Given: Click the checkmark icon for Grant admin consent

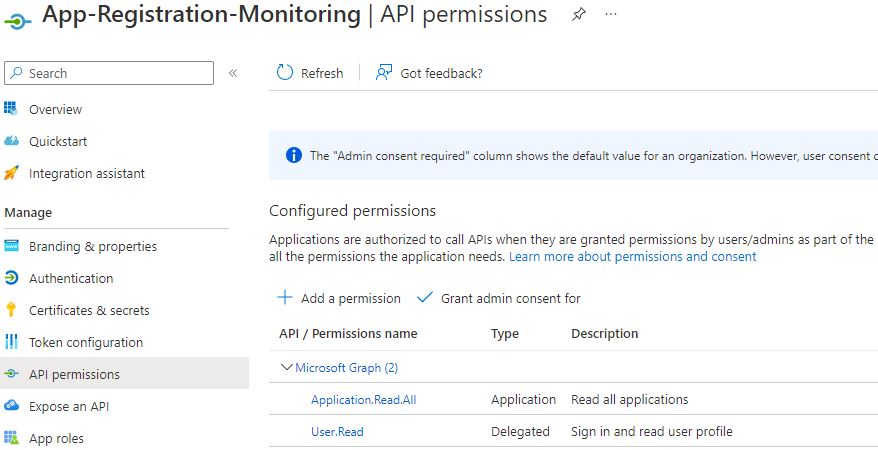Looking at the screenshot, I should click(425, 297).
